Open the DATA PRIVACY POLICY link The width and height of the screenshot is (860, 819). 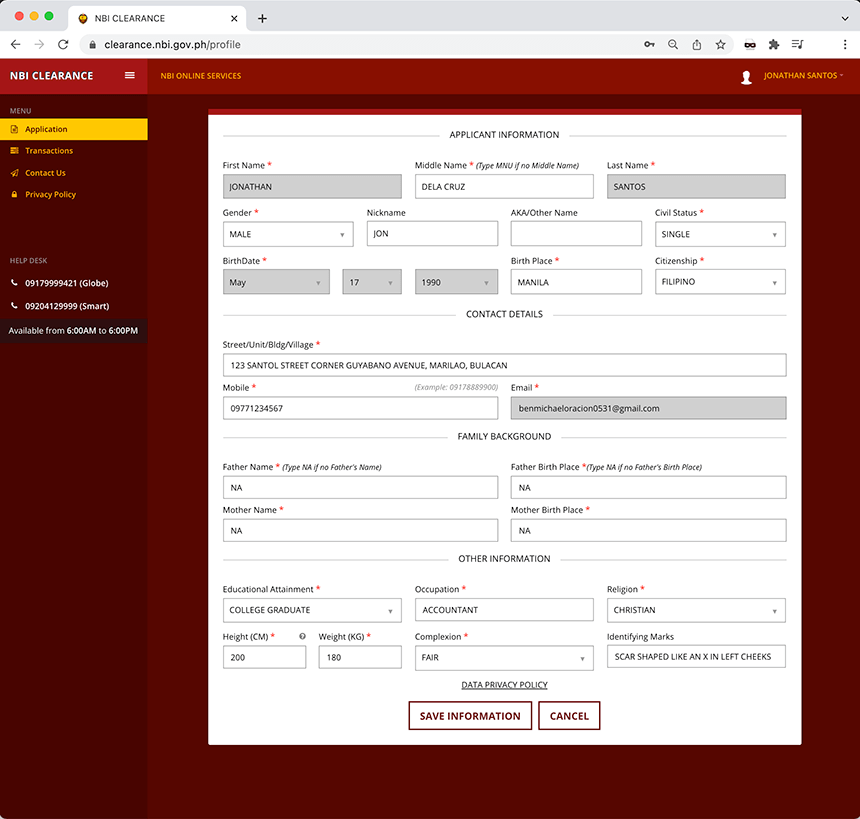(504, 684)
